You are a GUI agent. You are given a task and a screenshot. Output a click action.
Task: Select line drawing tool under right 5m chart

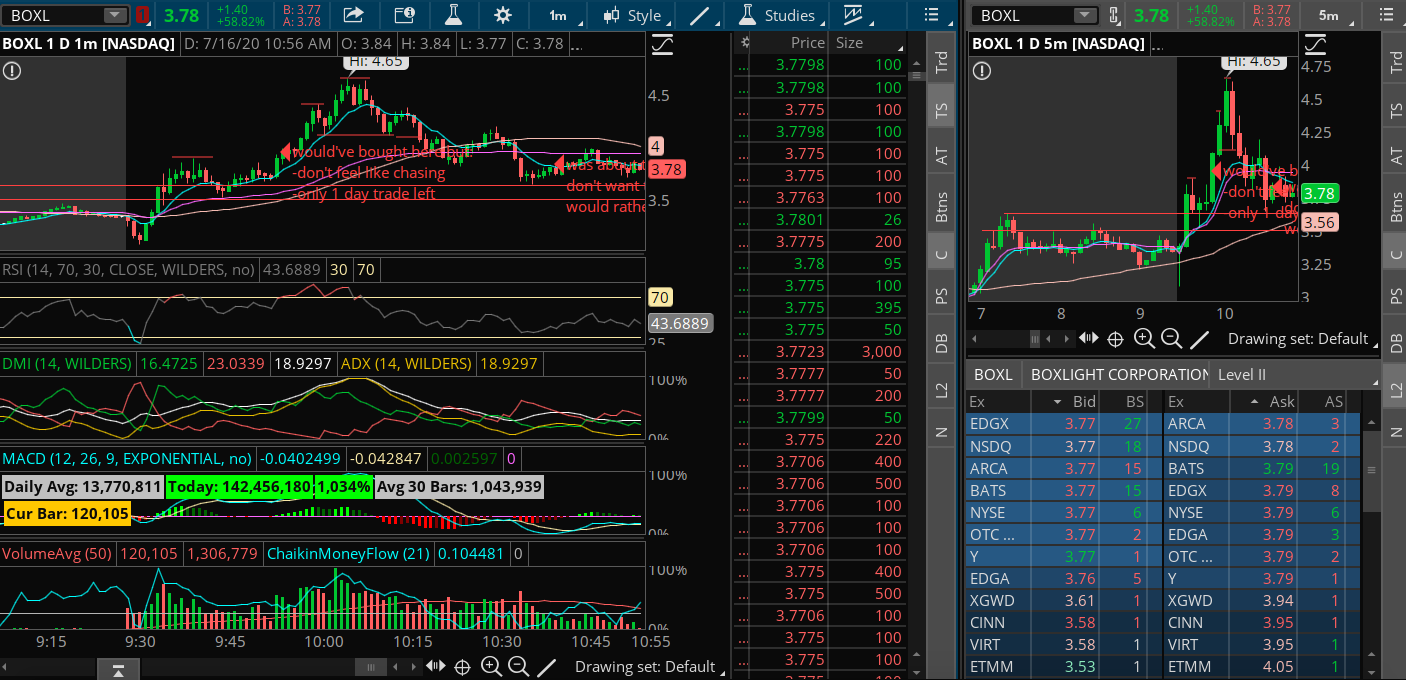pos(1200,339)
